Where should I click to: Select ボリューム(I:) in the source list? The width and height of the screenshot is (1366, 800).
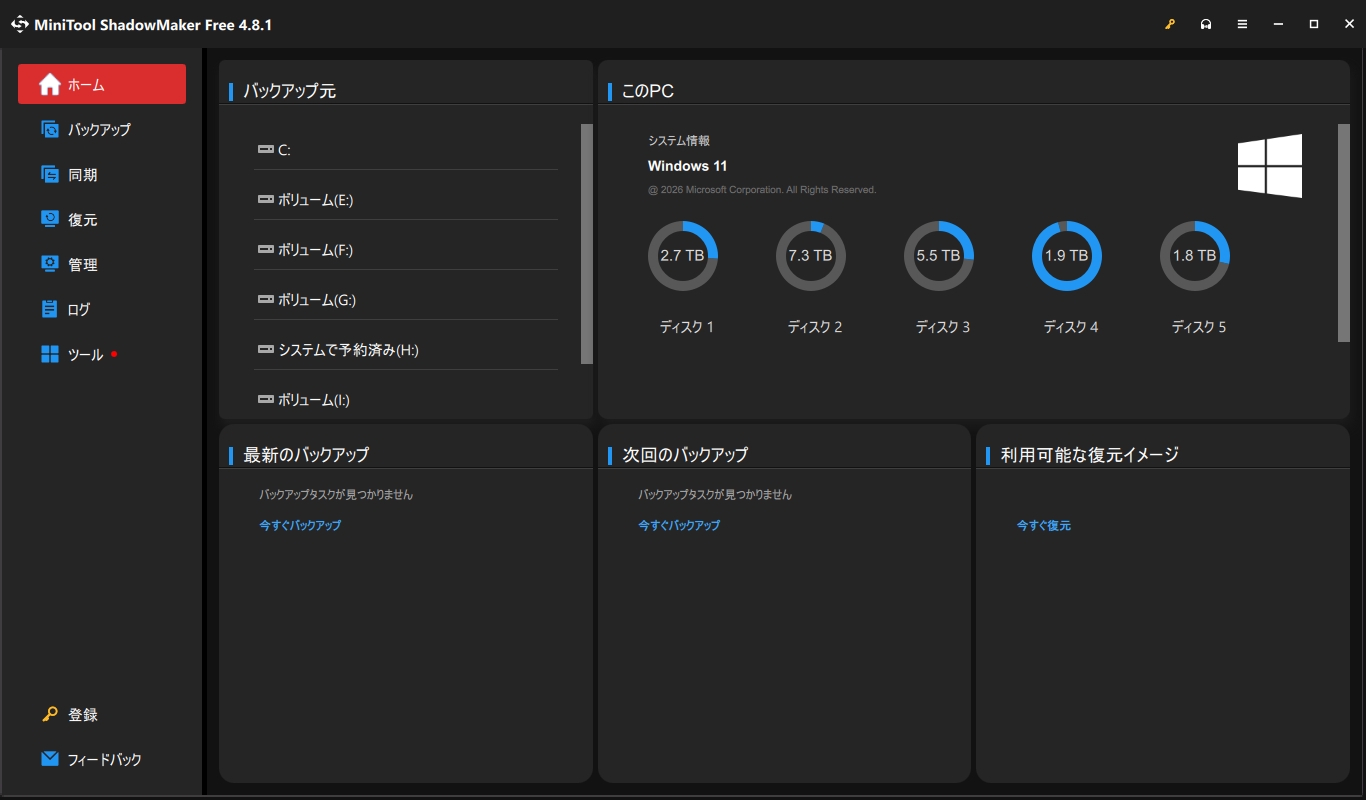405,399
